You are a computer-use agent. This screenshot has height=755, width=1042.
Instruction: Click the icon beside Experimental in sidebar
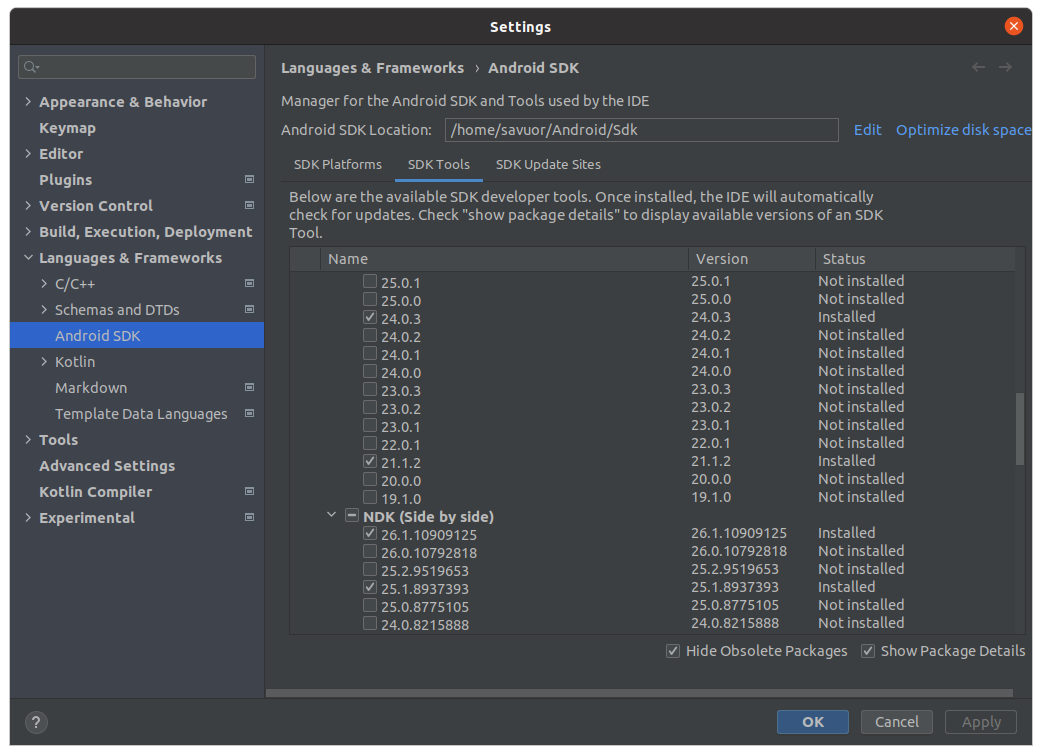[x=247, y=518]
